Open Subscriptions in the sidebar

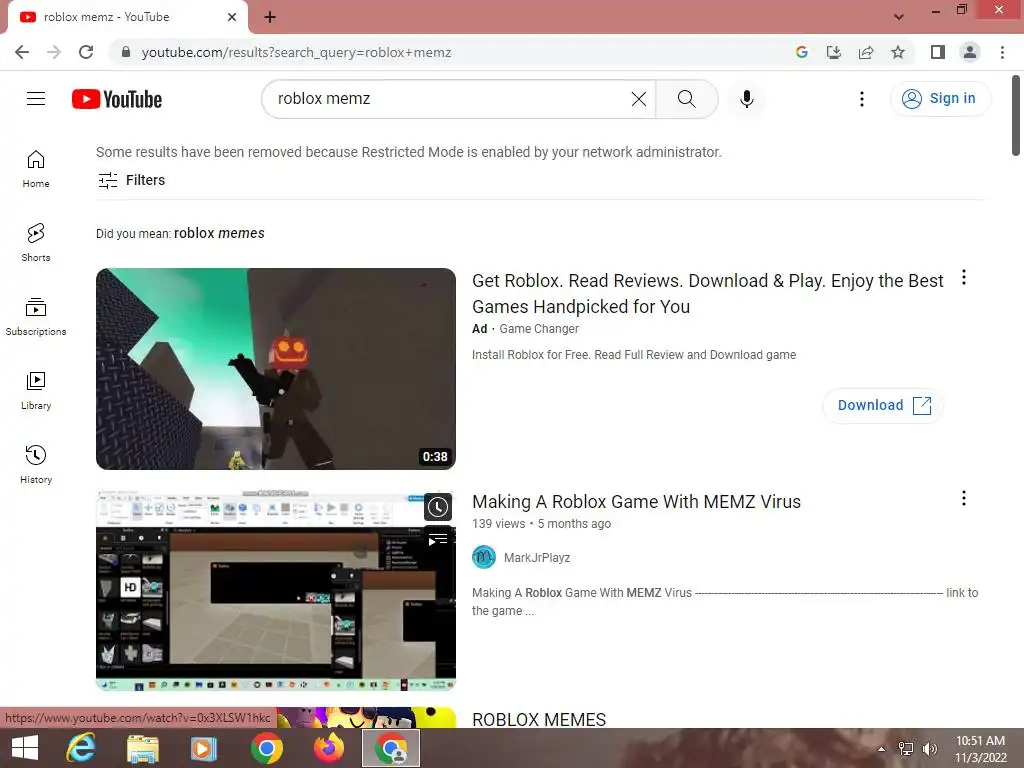coord(36,317)
